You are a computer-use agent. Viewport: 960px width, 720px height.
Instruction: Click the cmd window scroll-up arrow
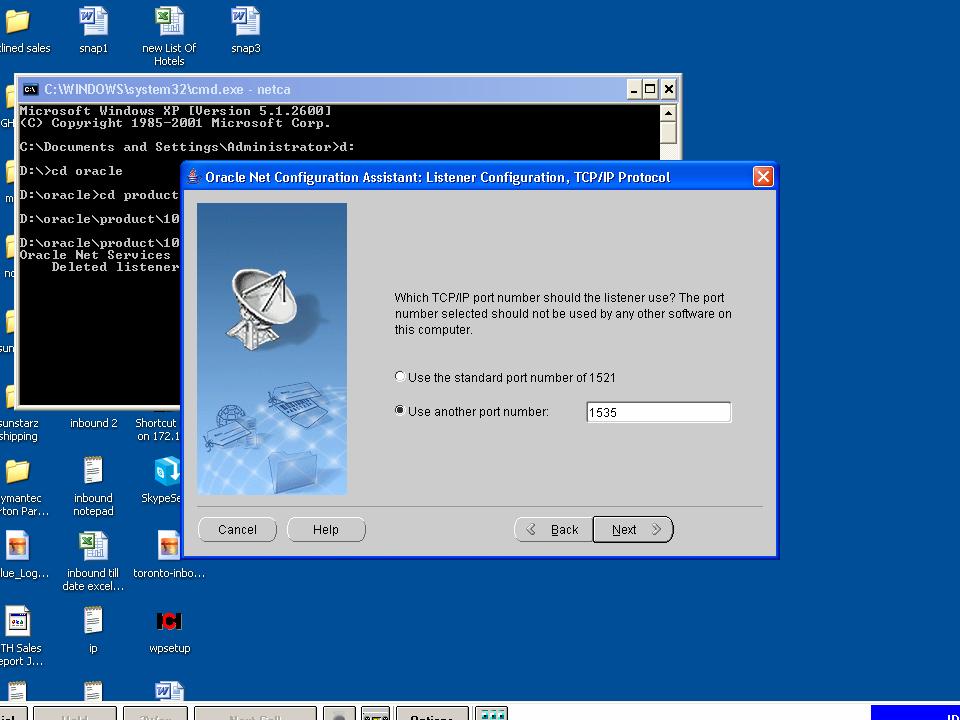tap(668, 113)
